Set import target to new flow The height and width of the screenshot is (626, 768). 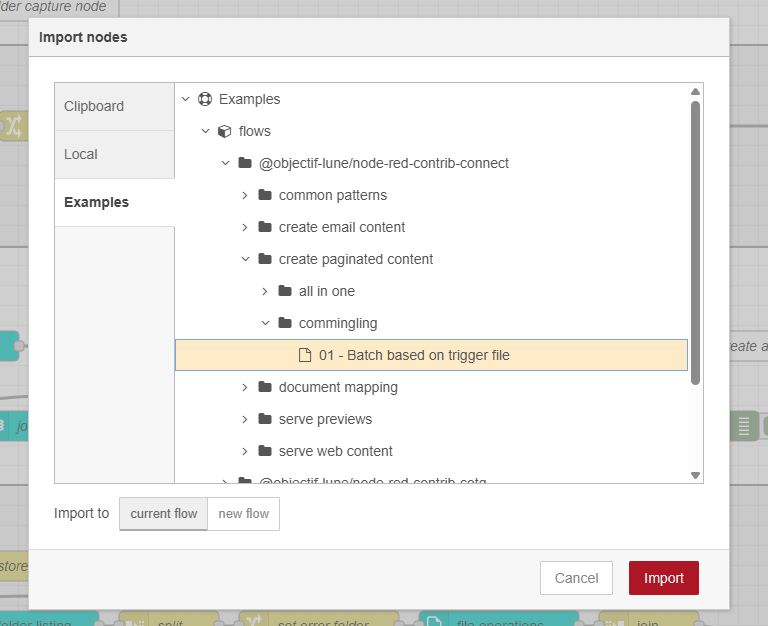pyautogui.click(x=244, y=513)
